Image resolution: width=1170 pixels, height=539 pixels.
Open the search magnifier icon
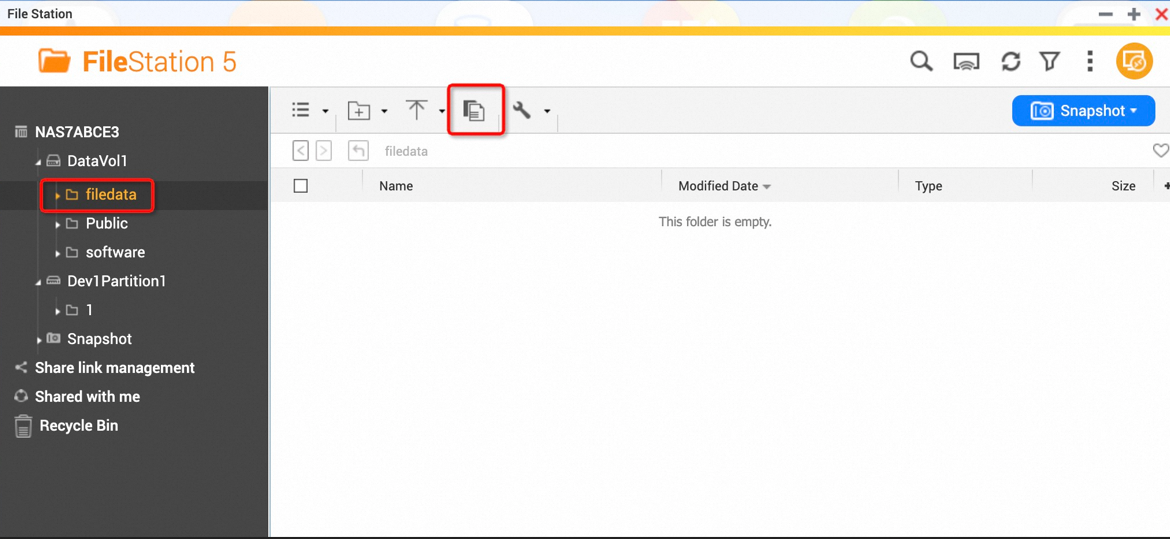tap(922, 61)
